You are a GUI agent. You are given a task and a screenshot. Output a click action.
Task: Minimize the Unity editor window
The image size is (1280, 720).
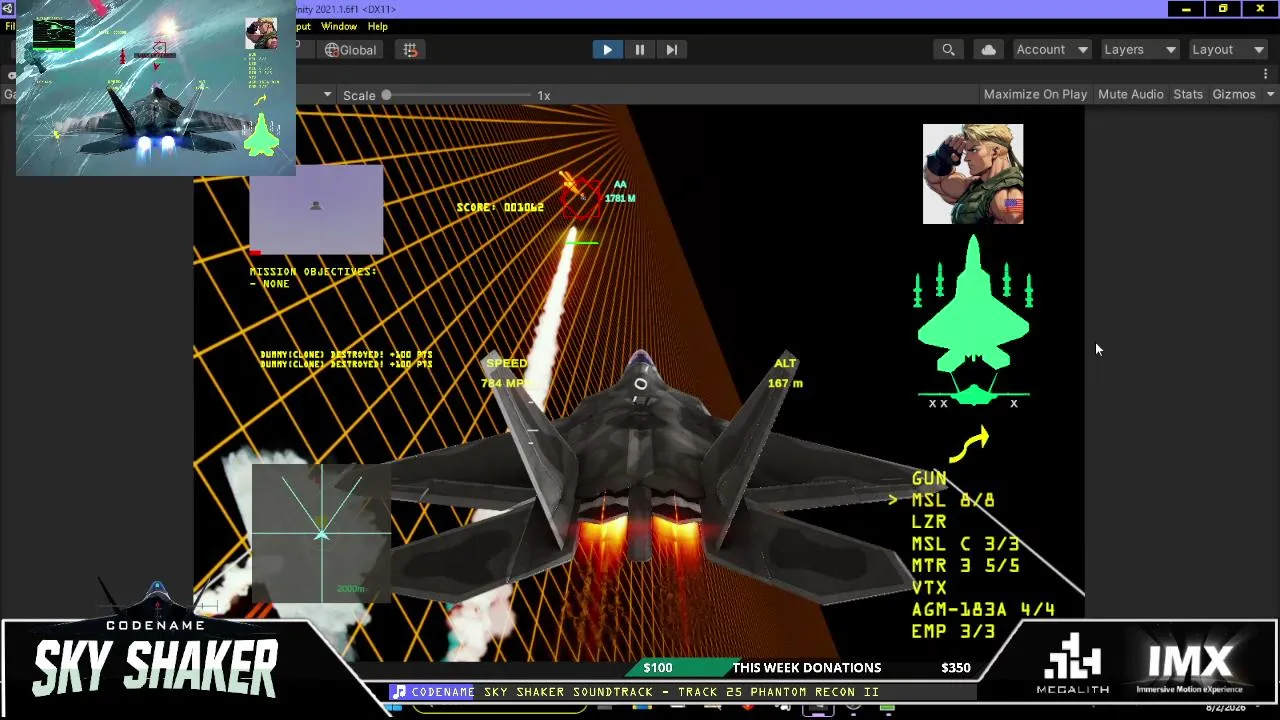click(1186, 9)
